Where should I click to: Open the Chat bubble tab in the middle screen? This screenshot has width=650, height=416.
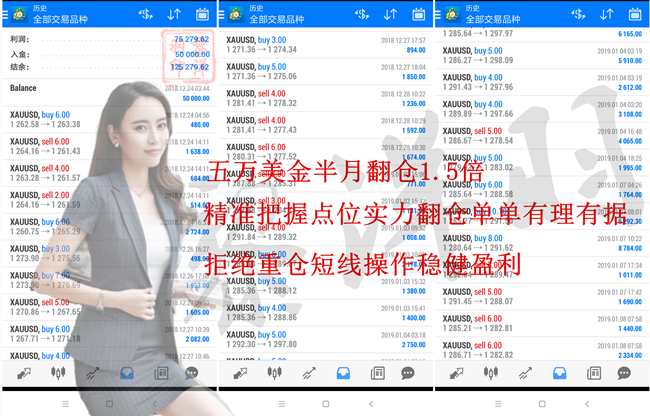tap(408, 373)
